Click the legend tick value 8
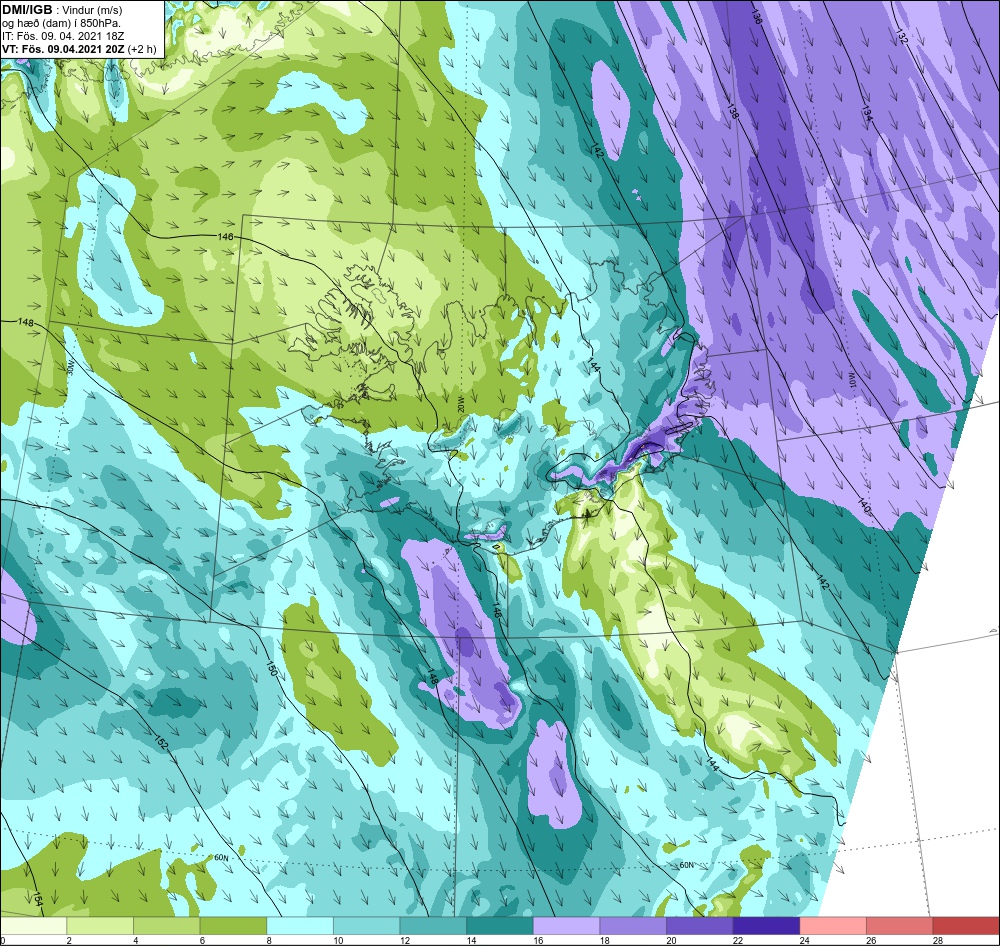 (270, 940)
